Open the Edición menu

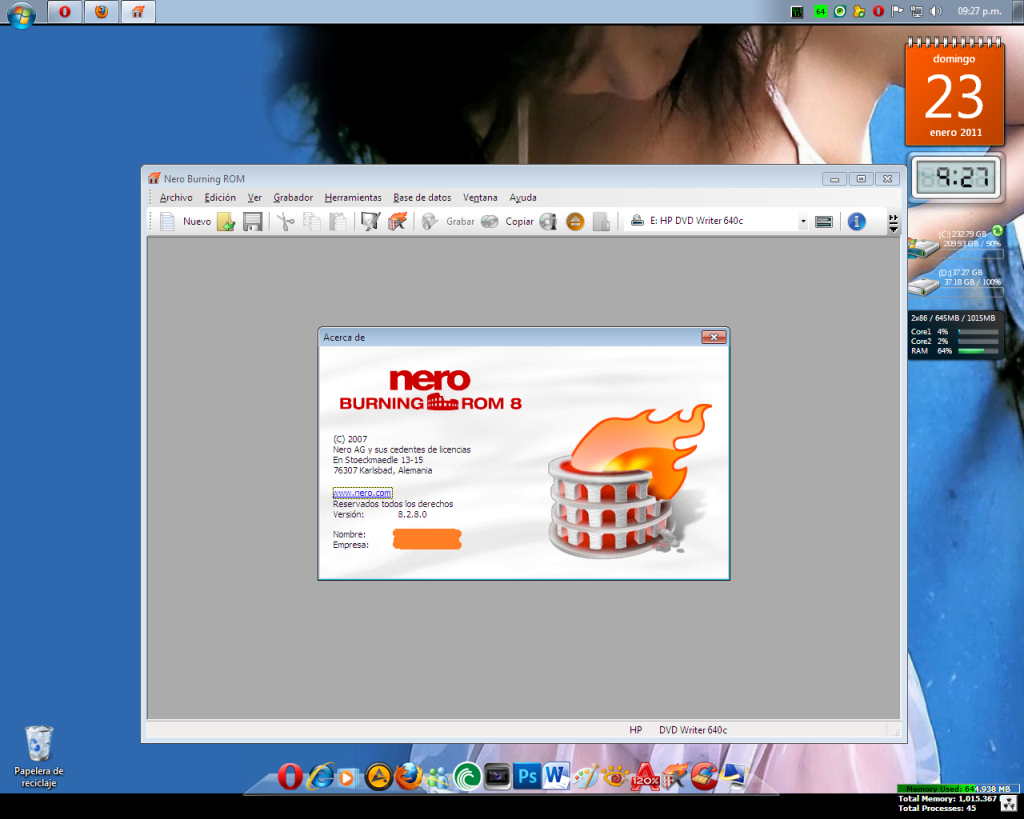coord(220,197)
